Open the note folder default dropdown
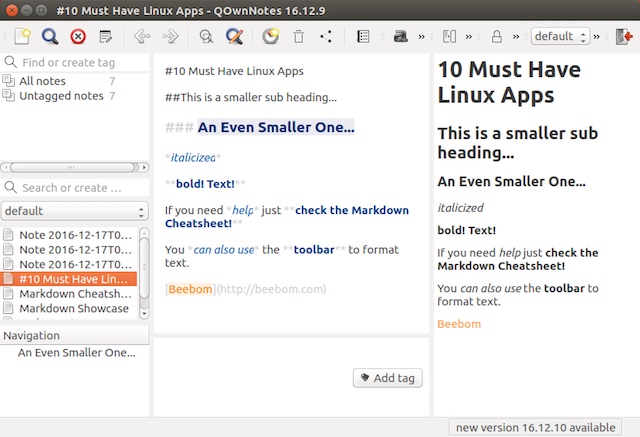640x437 pixels. click(75, 211)
